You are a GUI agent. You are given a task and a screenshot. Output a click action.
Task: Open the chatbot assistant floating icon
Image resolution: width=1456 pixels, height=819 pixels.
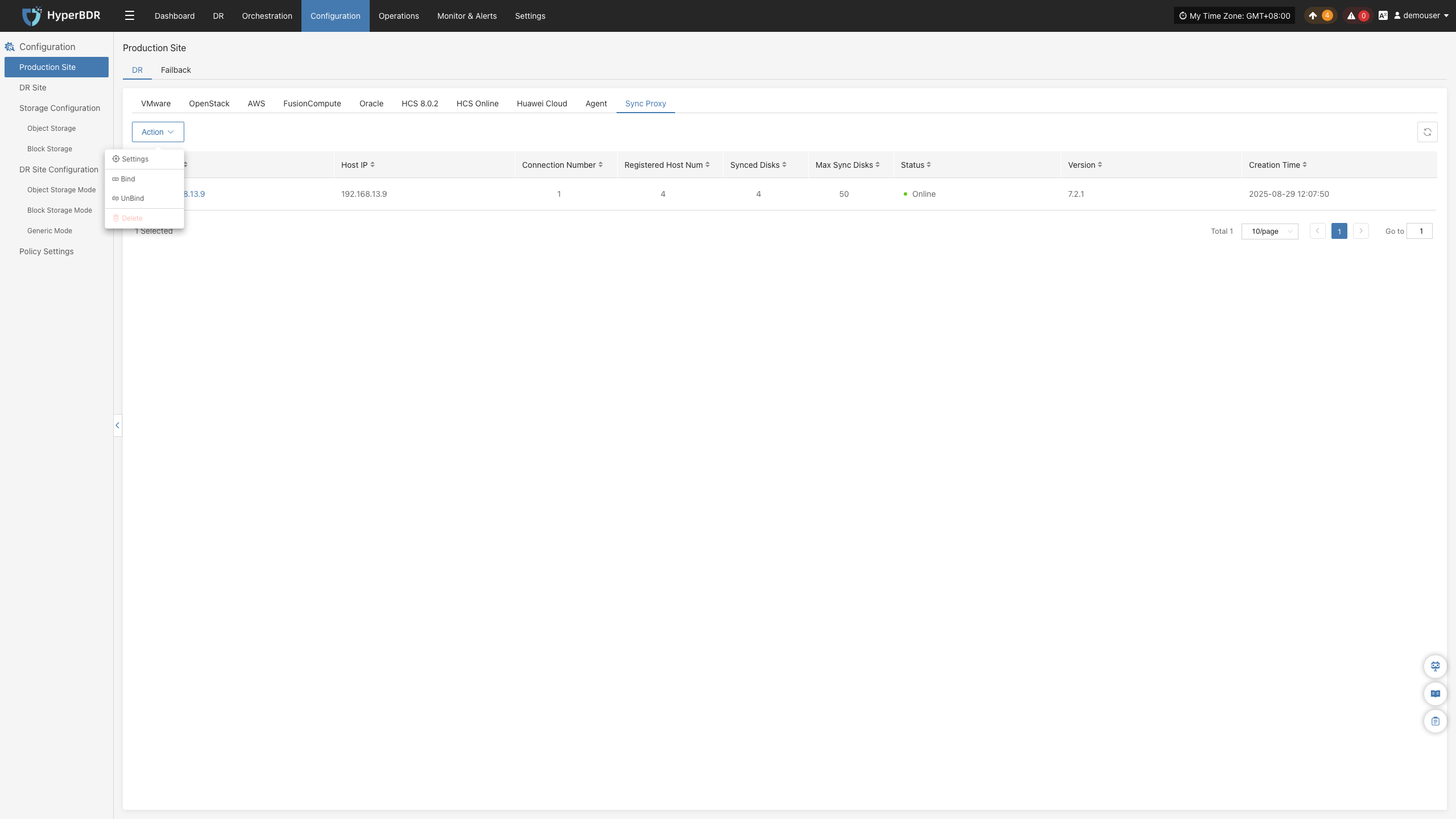pos(1436,667)
